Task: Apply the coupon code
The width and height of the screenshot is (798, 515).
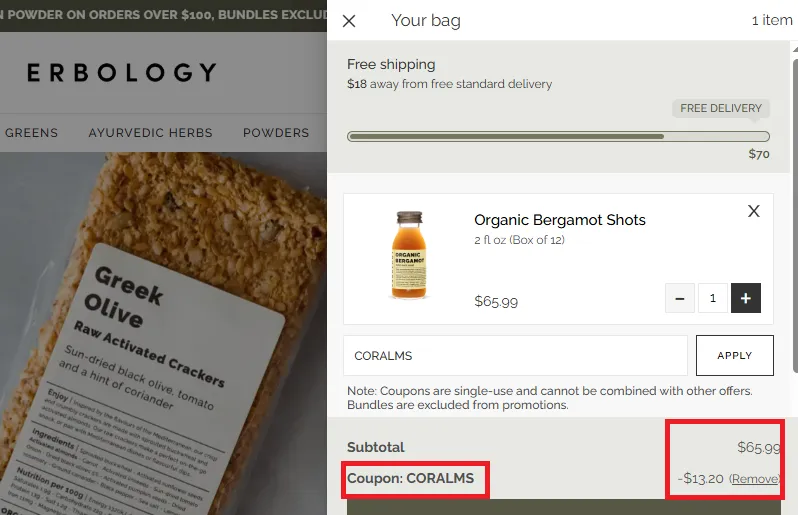Action: click(734, 355)
